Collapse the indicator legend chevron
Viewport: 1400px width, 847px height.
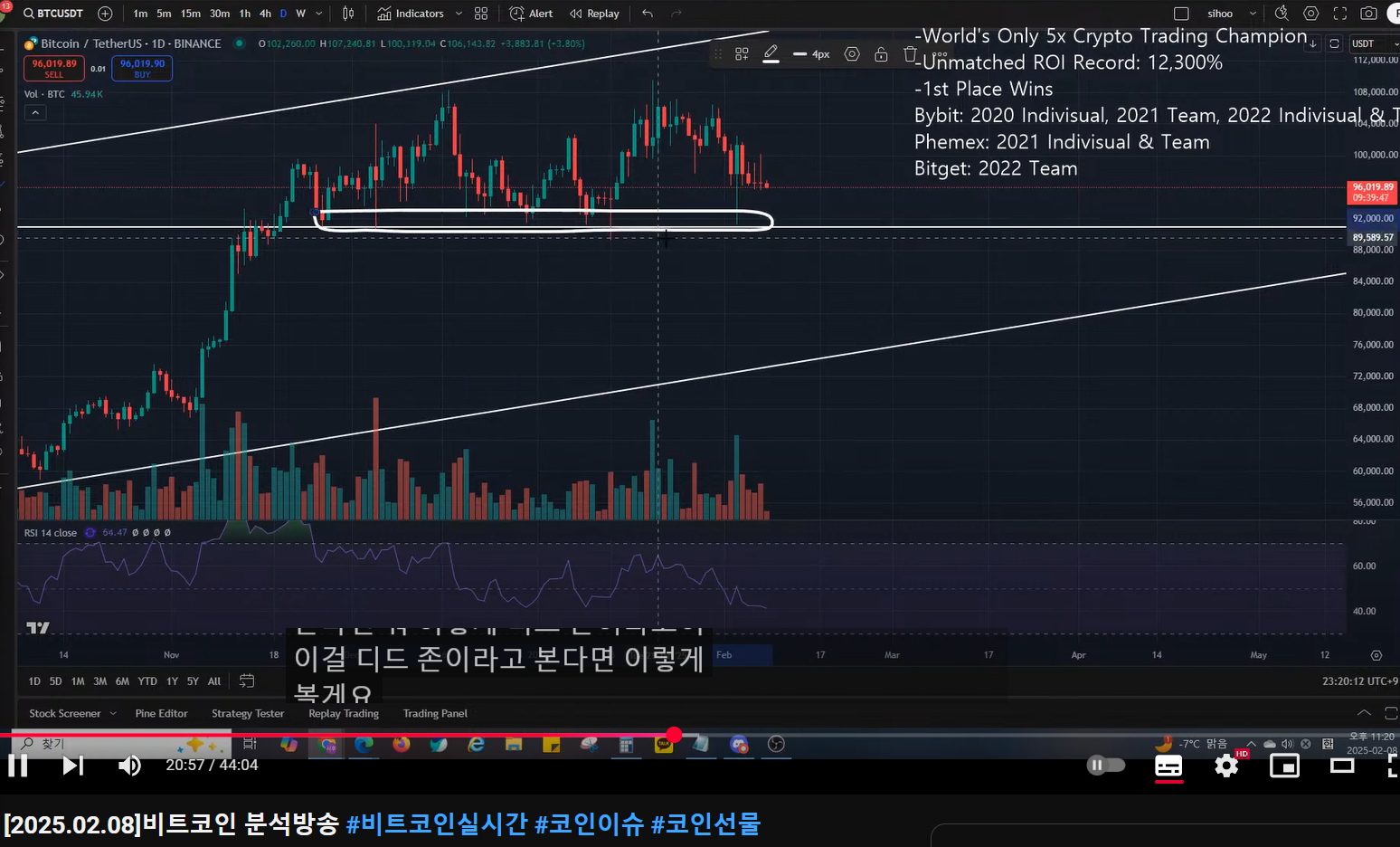pos(34,113)
